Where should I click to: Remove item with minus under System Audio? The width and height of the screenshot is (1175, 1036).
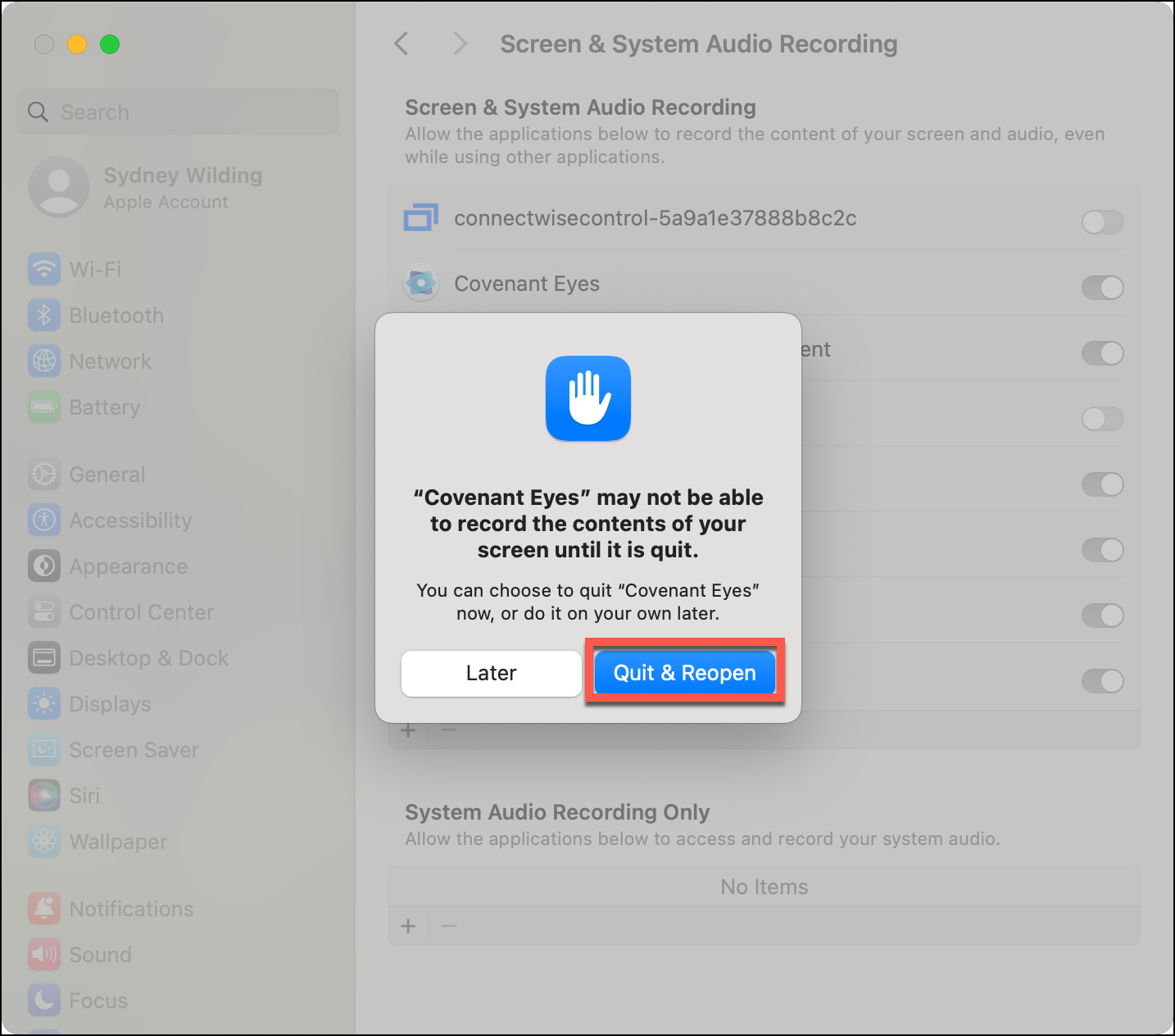click(449, 926)
